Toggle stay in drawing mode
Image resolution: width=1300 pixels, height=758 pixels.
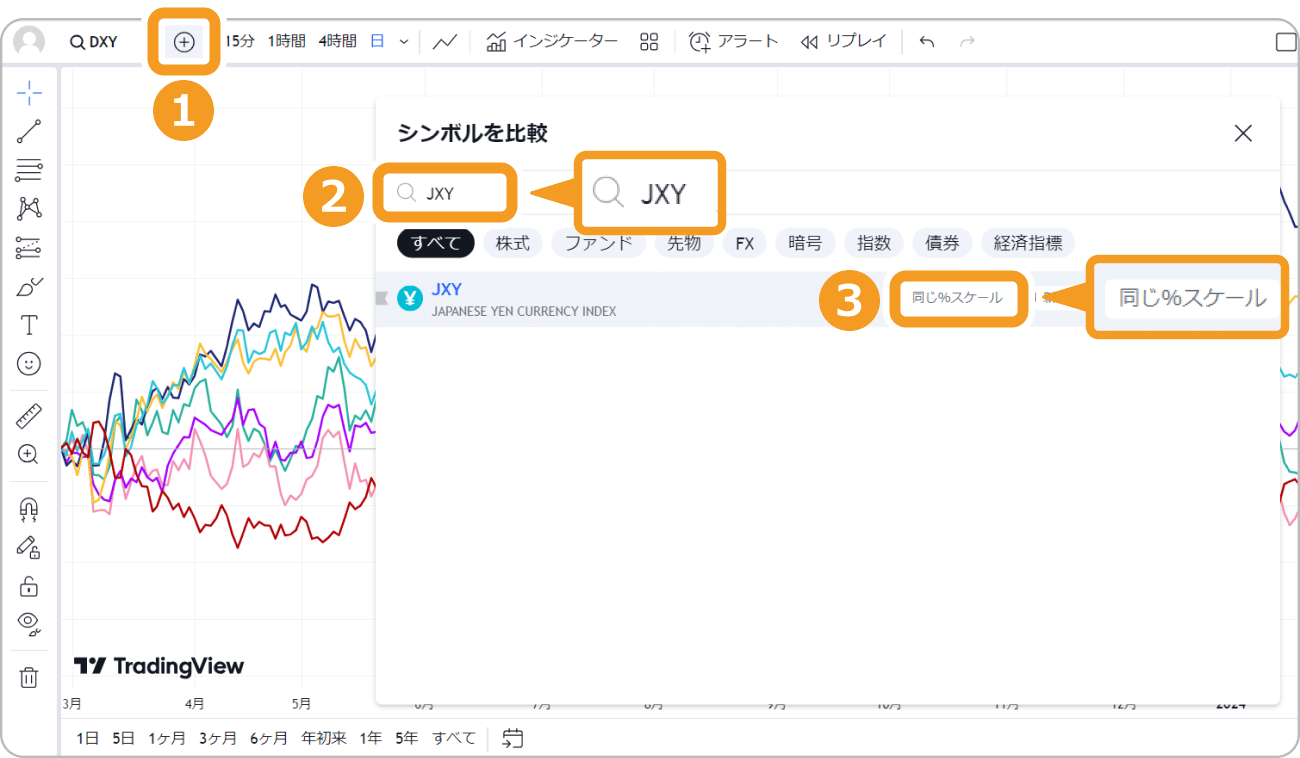tap(29, 547)
